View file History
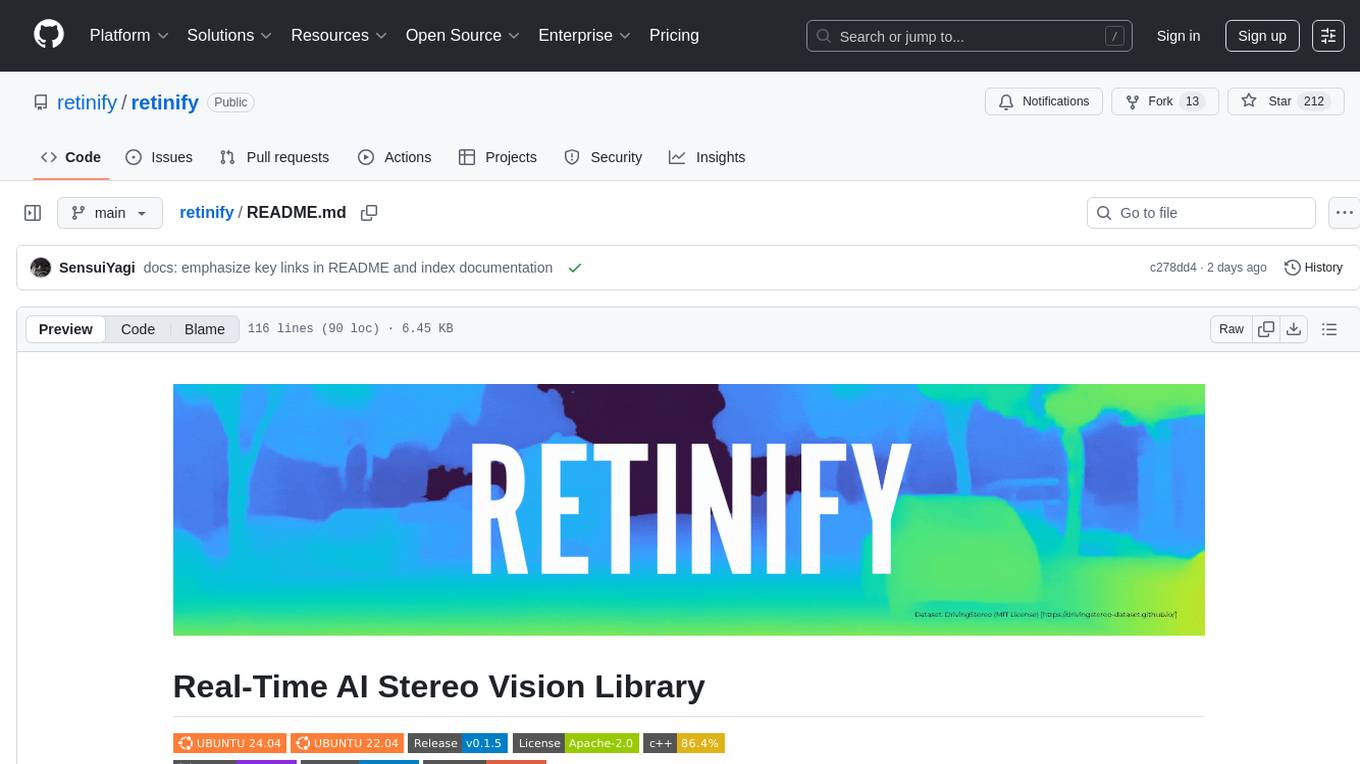Image resolution: width=1360 pixels, height=764 pixels. coord(1313,268)
